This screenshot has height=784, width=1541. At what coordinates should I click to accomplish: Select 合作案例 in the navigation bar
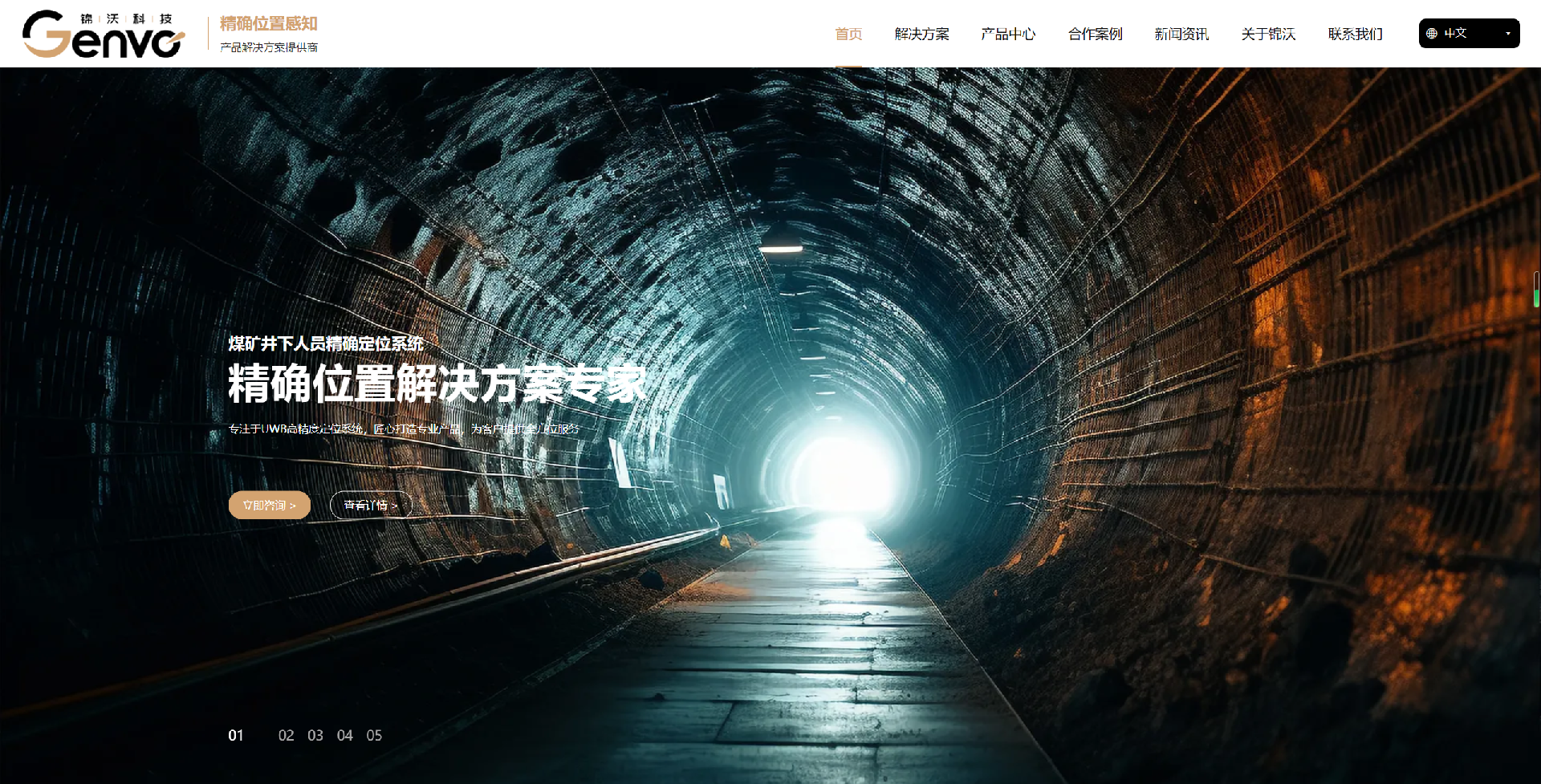tap(1095, 34)
